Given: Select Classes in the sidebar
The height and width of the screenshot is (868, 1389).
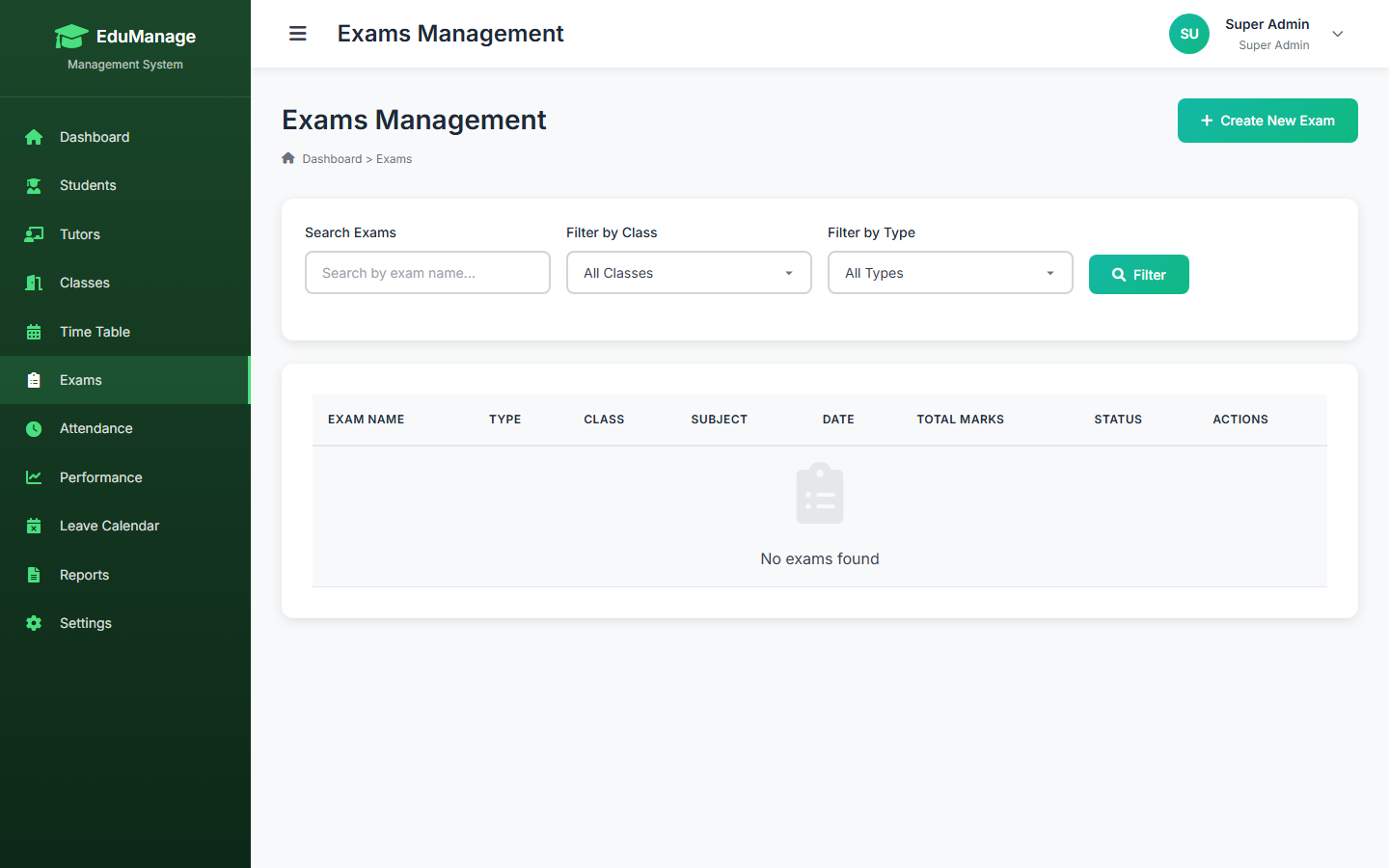Looking at the screenshot, I should pos(125,283).
